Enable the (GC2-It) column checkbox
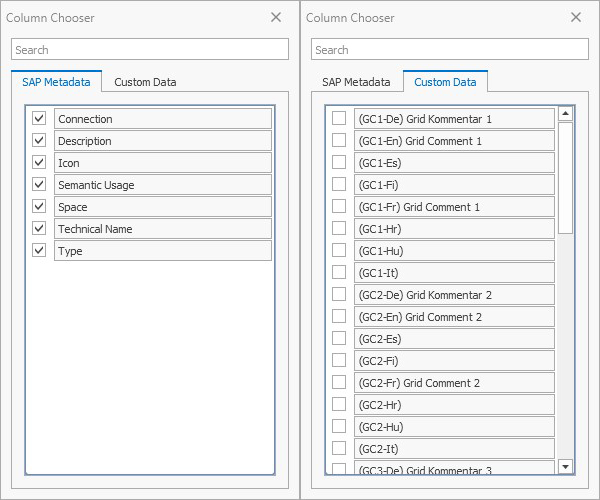 (339, 448)
